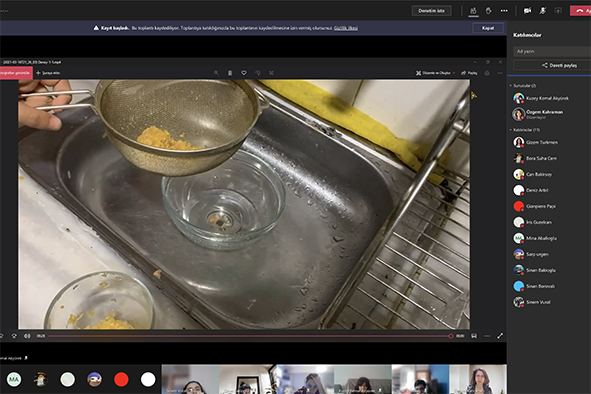This screenshot has height=394, width=591.
Task: Toggle video volume speaker icon
Action: click(x=27, y=336)
